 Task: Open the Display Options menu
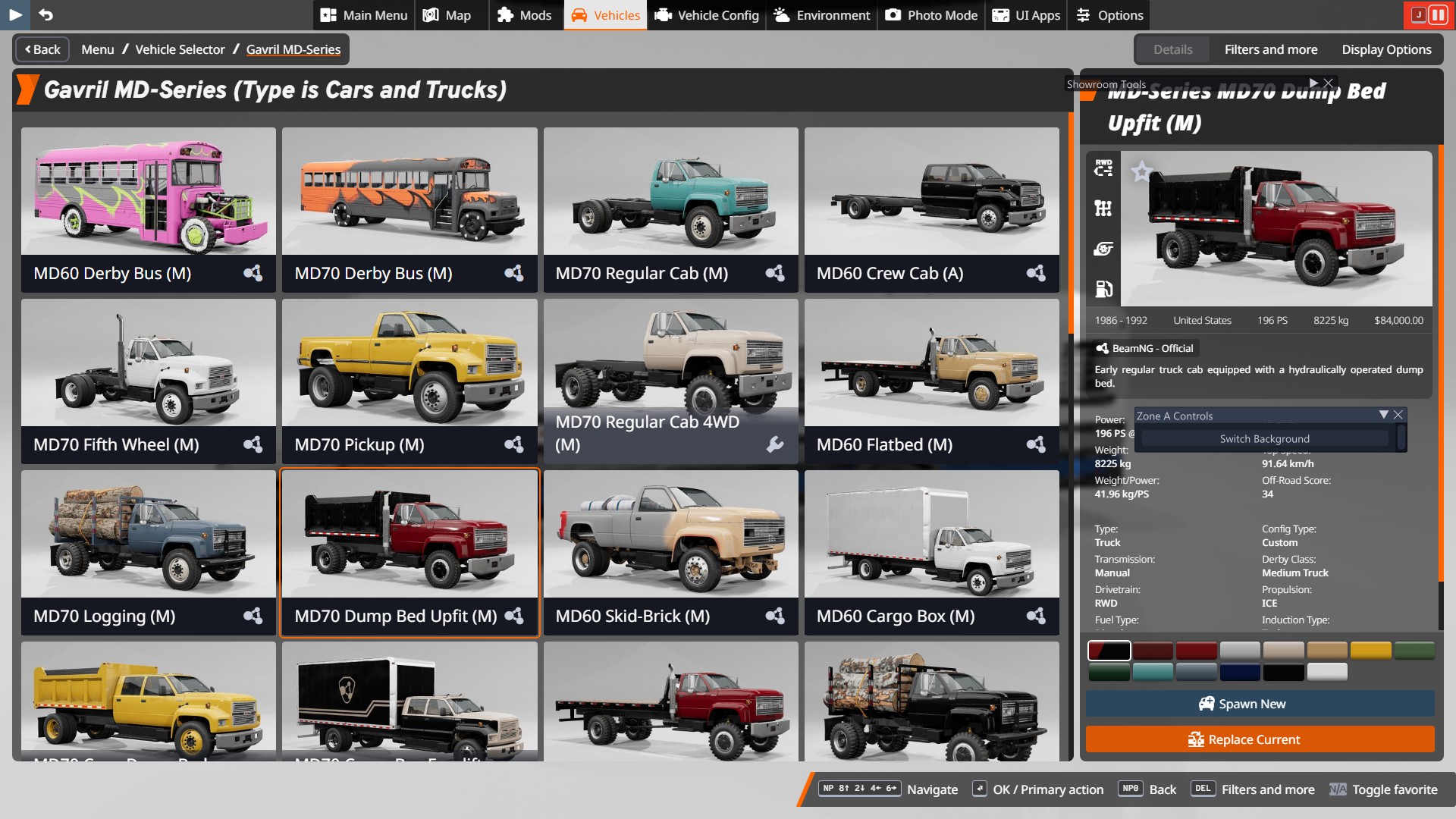(1386, 49)
